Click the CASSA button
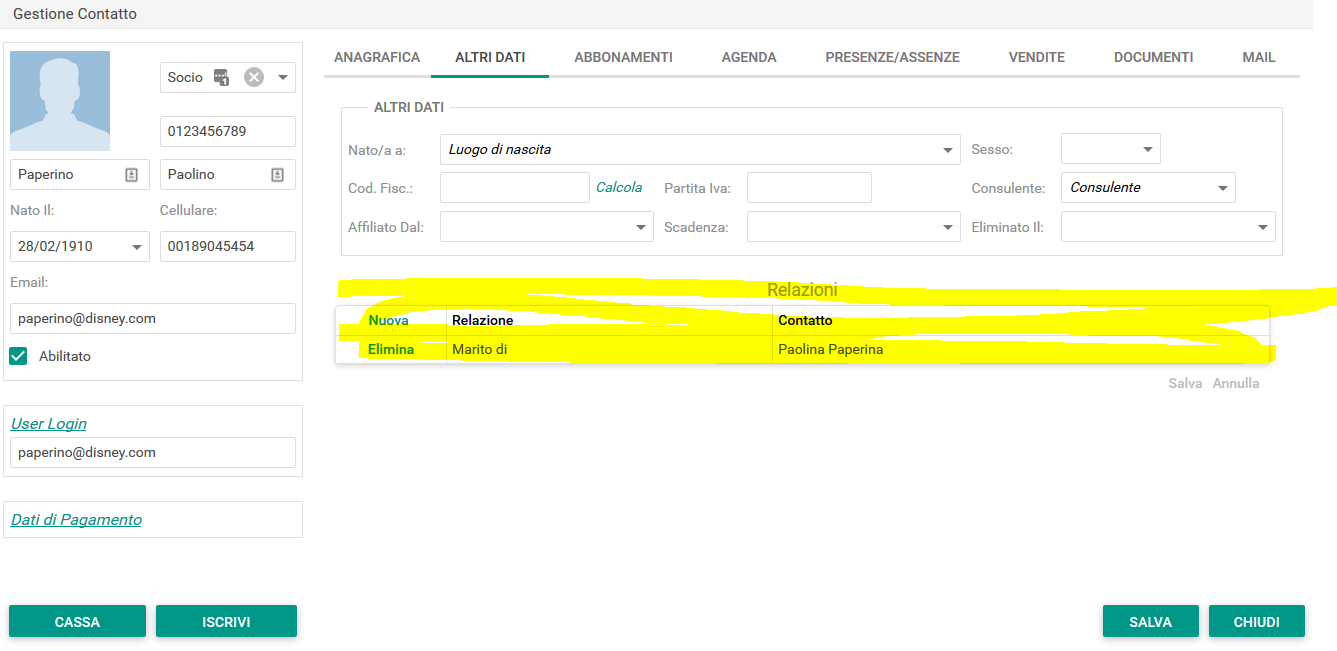Screen dimensions: 1337x651 point(77,621)
